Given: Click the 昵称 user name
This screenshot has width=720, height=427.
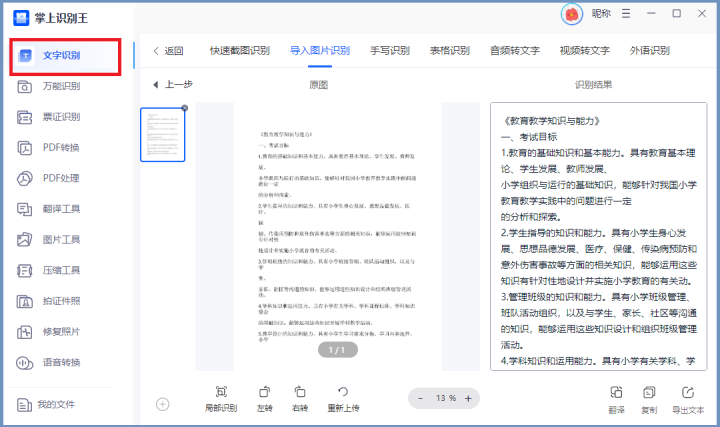Looking at the screenshot, I should 601,14.
